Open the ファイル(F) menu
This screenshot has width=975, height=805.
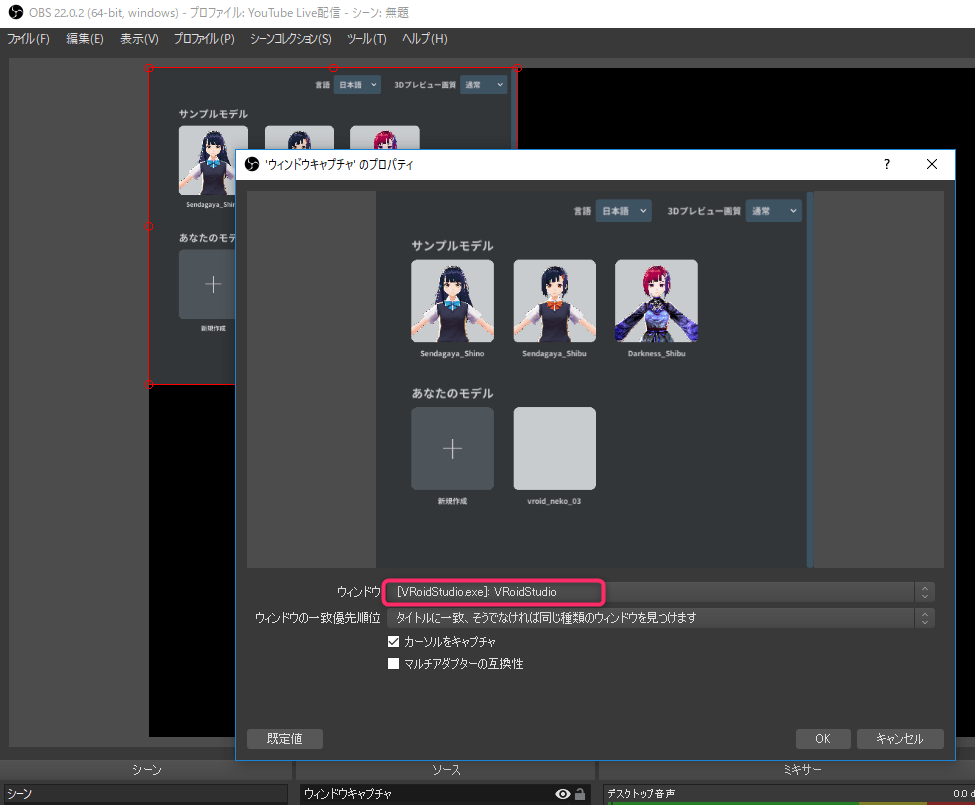[x=28, y=39]
